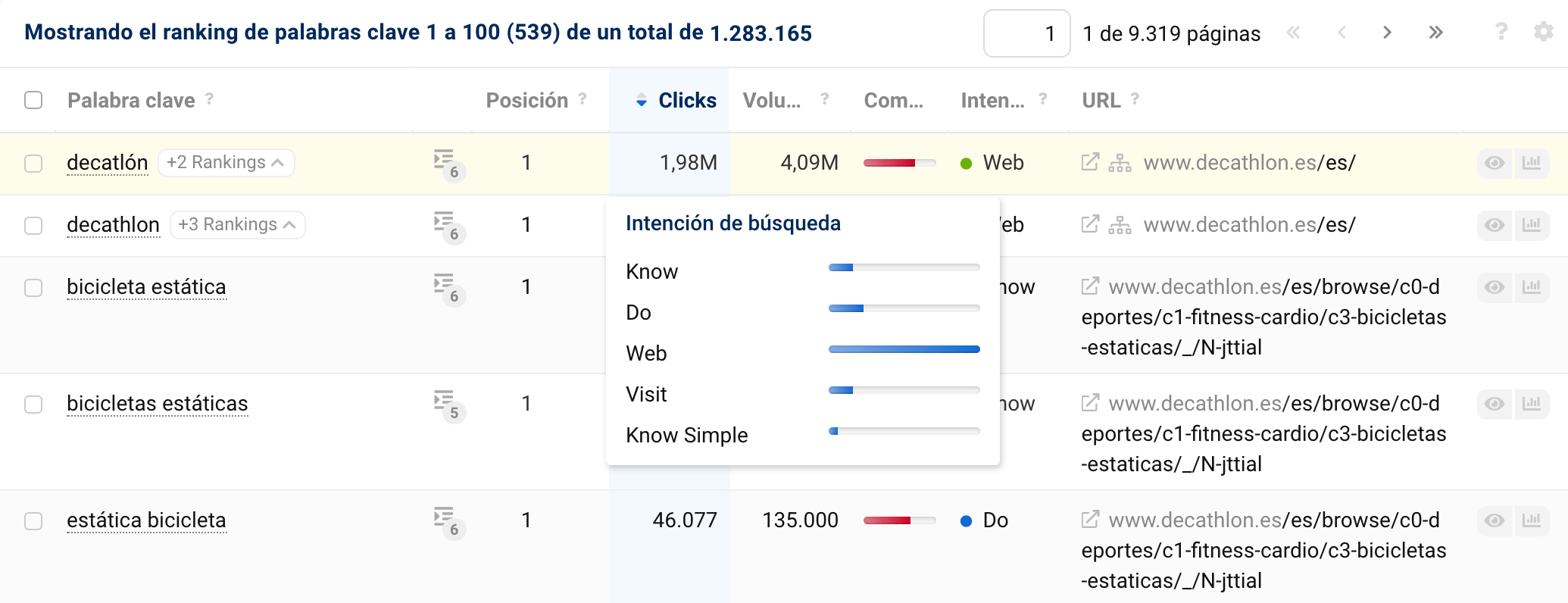Select the estática bicicleta row checkbox

pyautogui.click(x=33, y=521)
